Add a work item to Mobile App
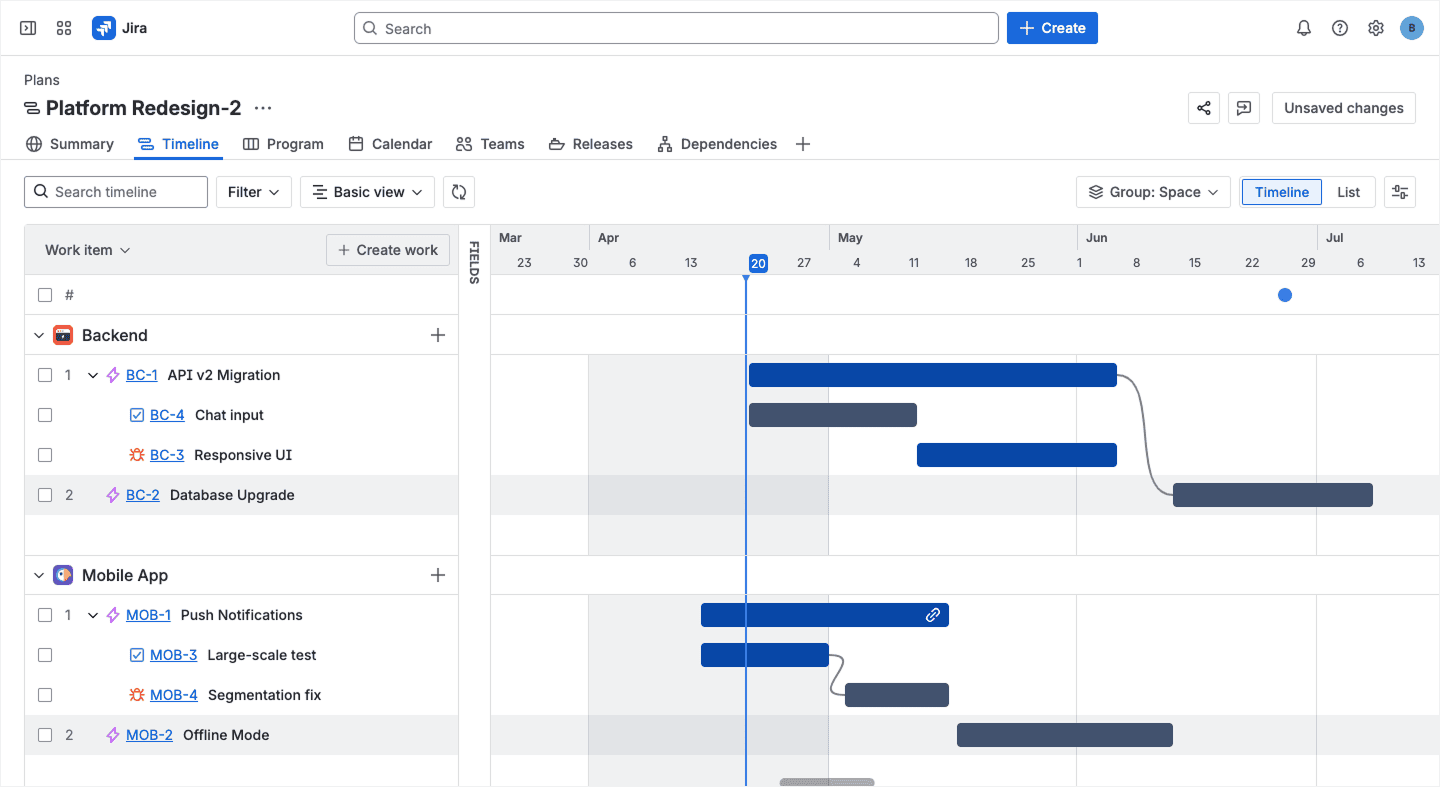 (x=438, y=575)
